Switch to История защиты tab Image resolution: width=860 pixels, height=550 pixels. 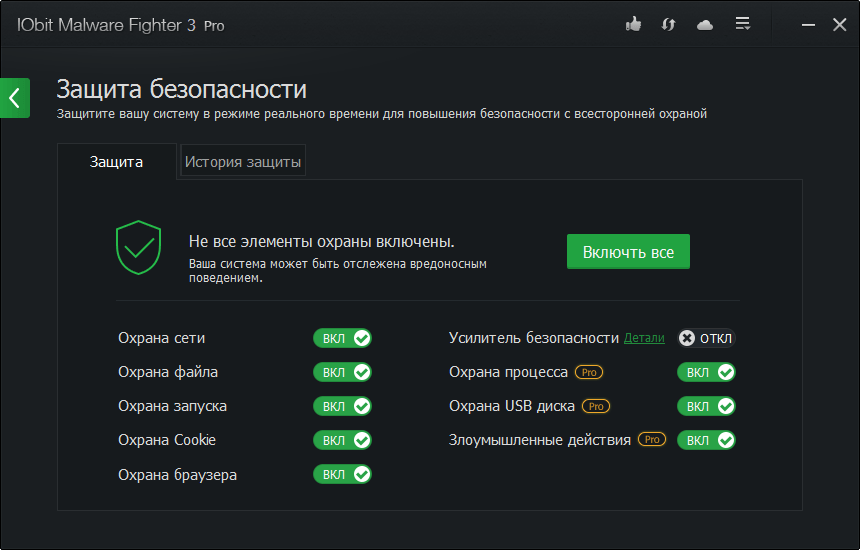pos(243,161)
